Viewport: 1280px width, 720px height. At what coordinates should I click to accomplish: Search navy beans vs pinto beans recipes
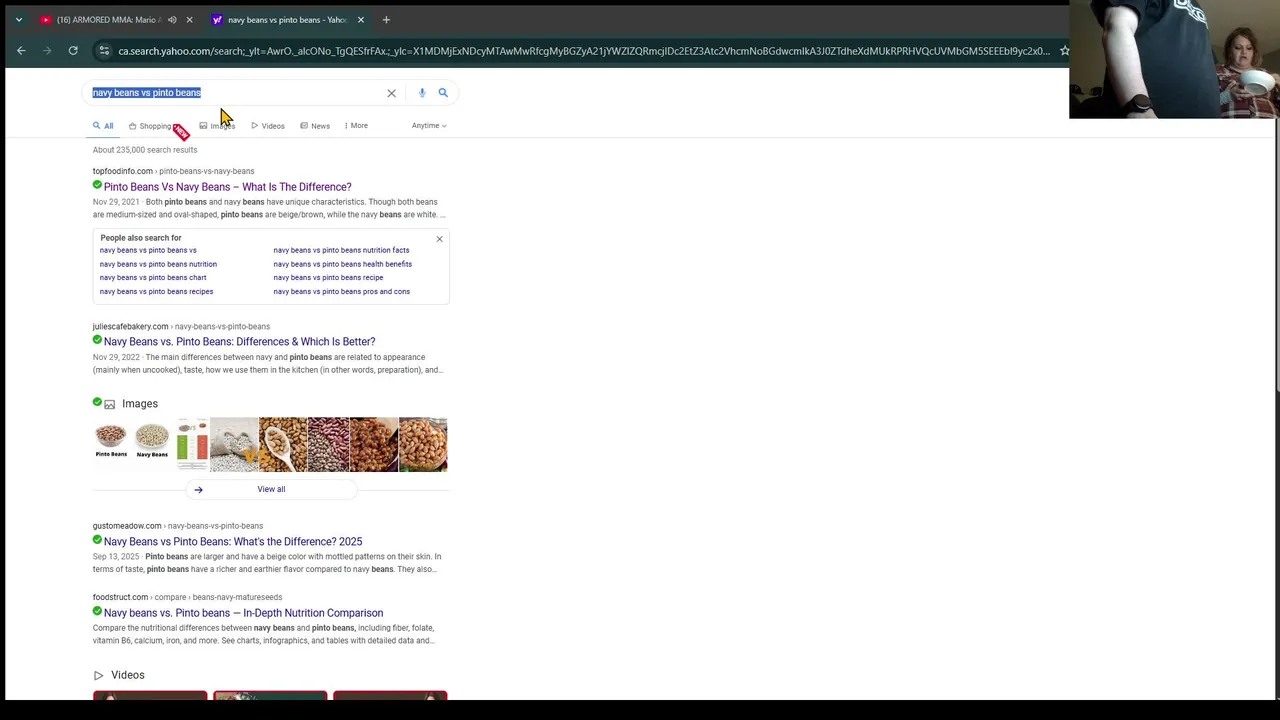(x=156, y=292)
